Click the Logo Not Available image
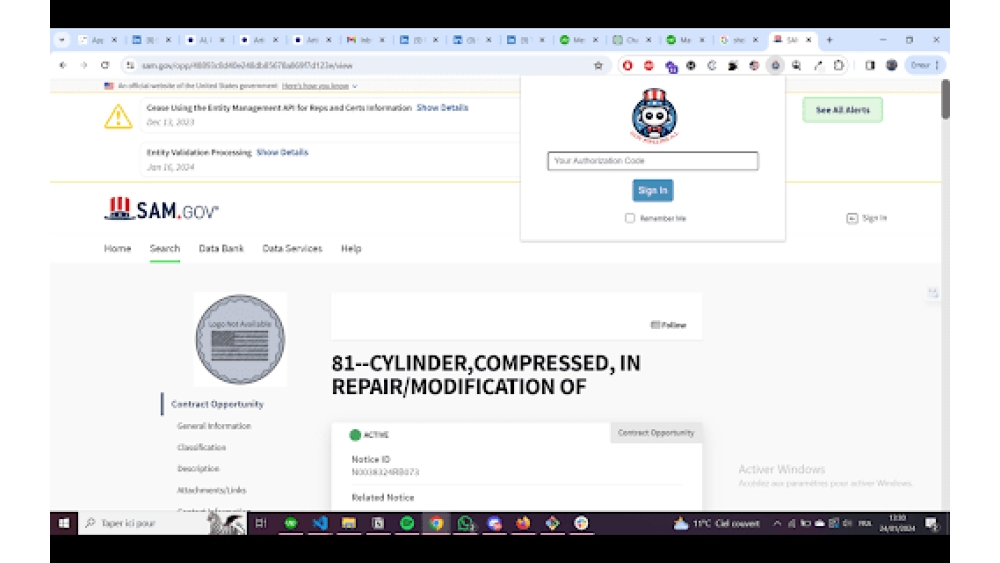Screen dimensions: 1000x563 [x=240, y=339]
